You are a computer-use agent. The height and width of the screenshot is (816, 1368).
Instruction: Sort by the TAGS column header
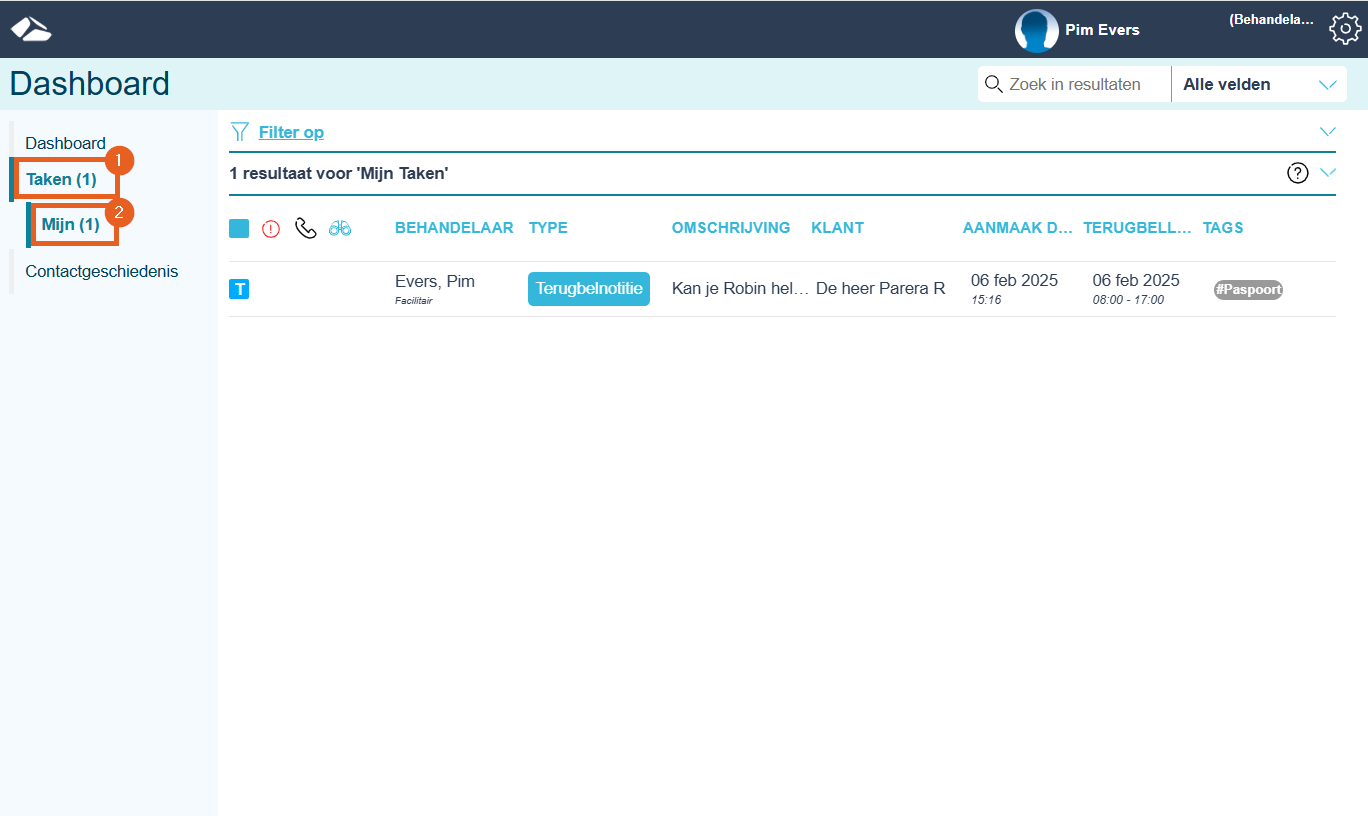[x=1223, y=228]
